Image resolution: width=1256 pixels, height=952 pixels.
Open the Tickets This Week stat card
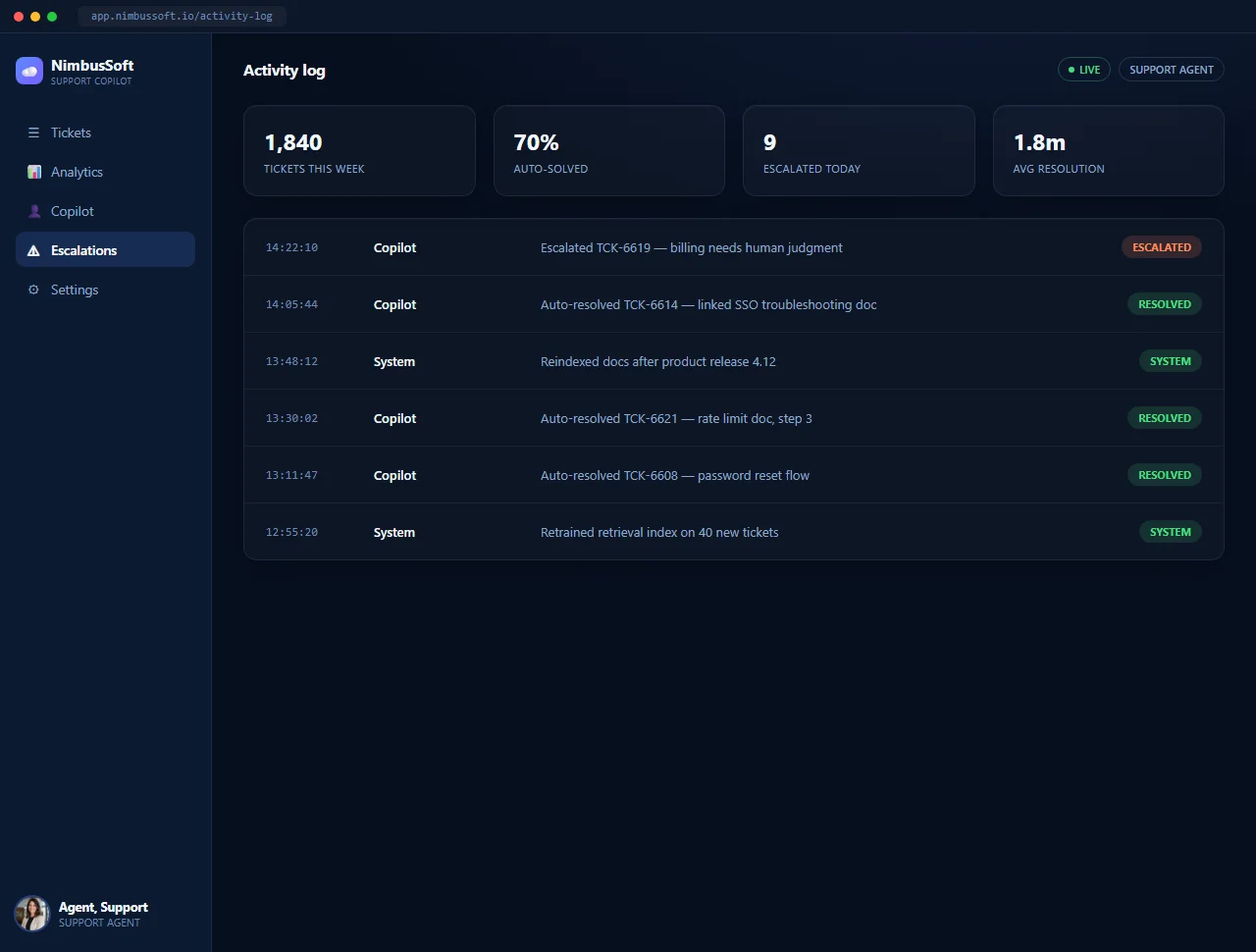(x=359, y=151)
